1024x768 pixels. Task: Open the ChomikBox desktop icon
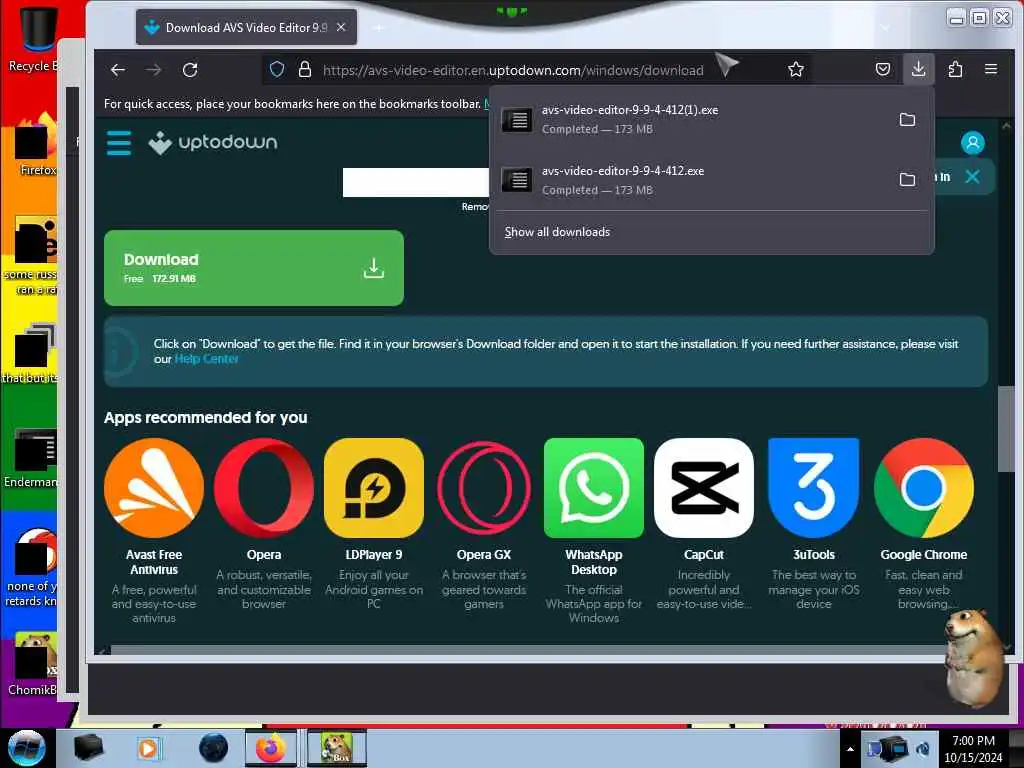pyautogui.click(x=34, y=664)
